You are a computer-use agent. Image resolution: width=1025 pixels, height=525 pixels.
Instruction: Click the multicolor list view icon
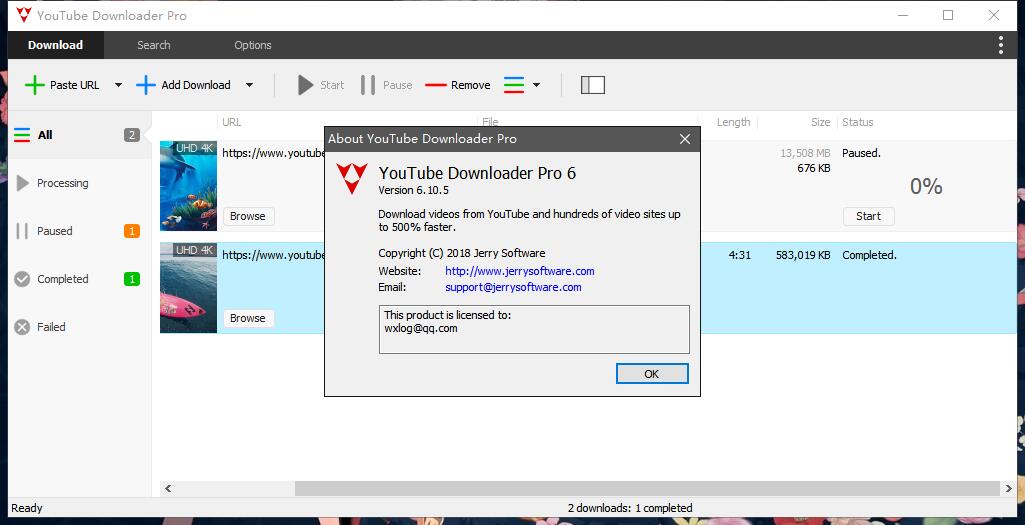(x=514, y=85)
